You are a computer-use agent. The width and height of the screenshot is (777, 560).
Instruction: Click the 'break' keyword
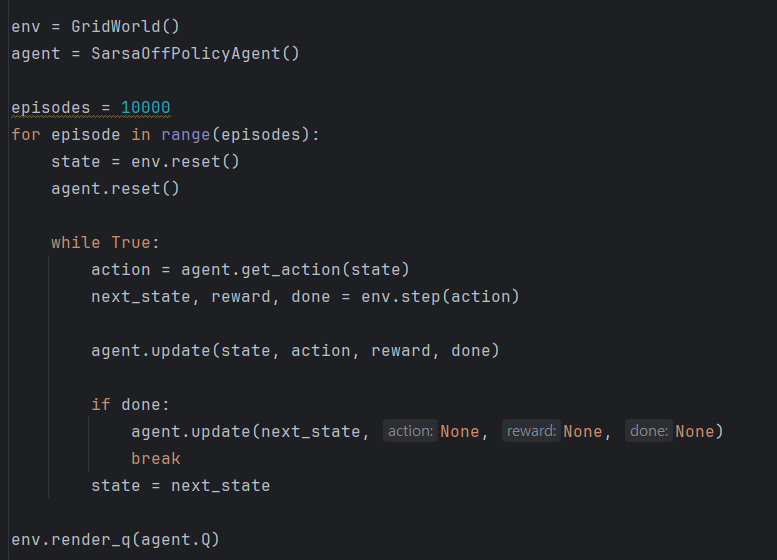[x=156, y=458]
